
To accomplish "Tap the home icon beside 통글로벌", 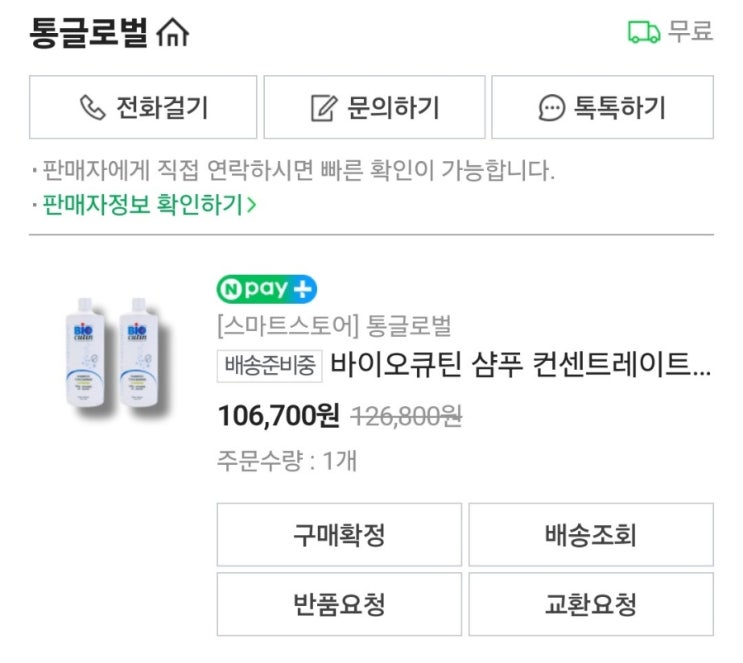I will (173, 34).
